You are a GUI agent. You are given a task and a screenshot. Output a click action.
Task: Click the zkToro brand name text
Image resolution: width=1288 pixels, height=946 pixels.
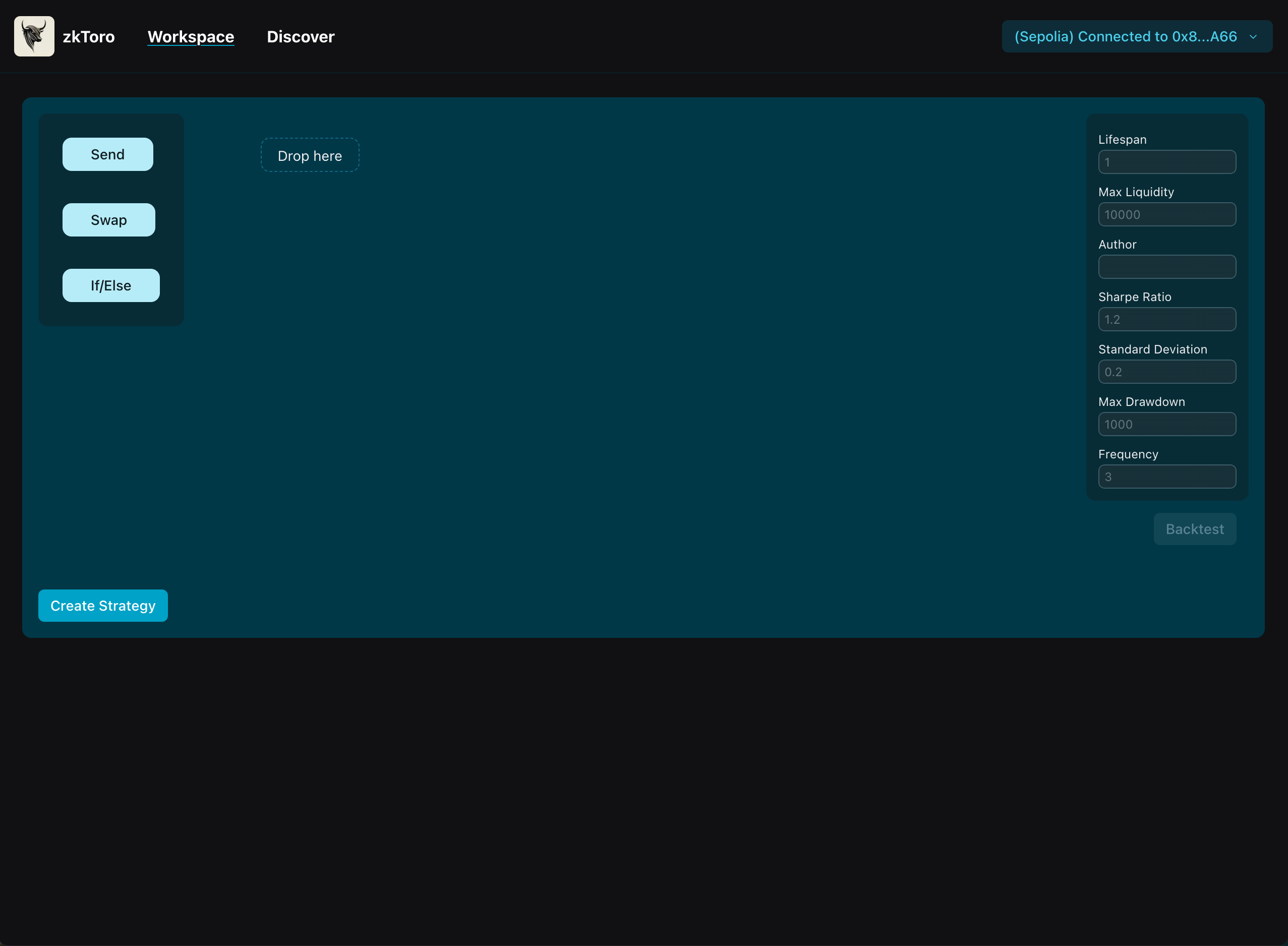pyautogui.click(x=89, y=37)
